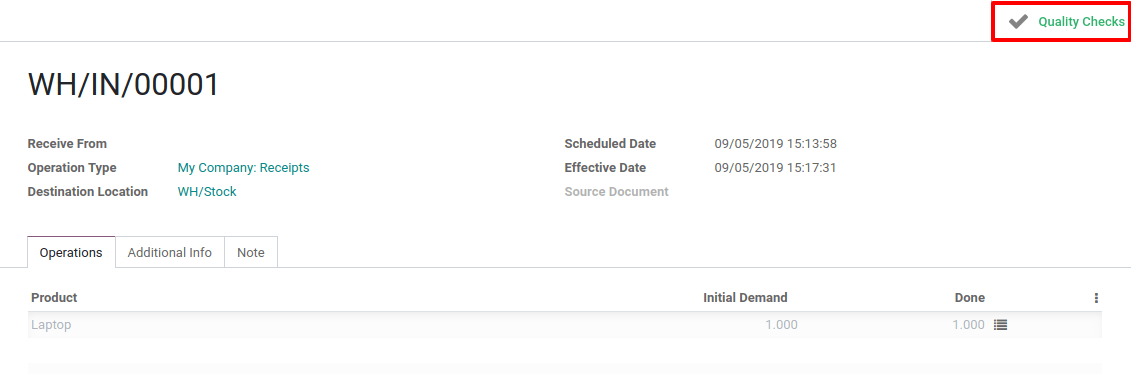Click the Laptop initial demand quantity cell
1131x374 pixels.
click(x=781, y=325)
